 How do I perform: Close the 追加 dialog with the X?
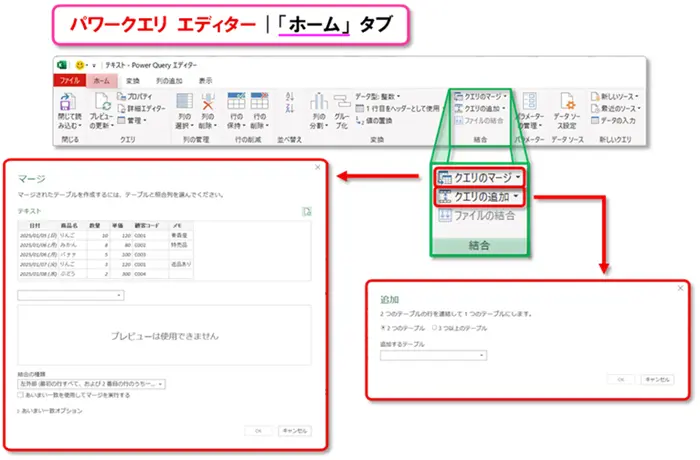click(680, 289)
